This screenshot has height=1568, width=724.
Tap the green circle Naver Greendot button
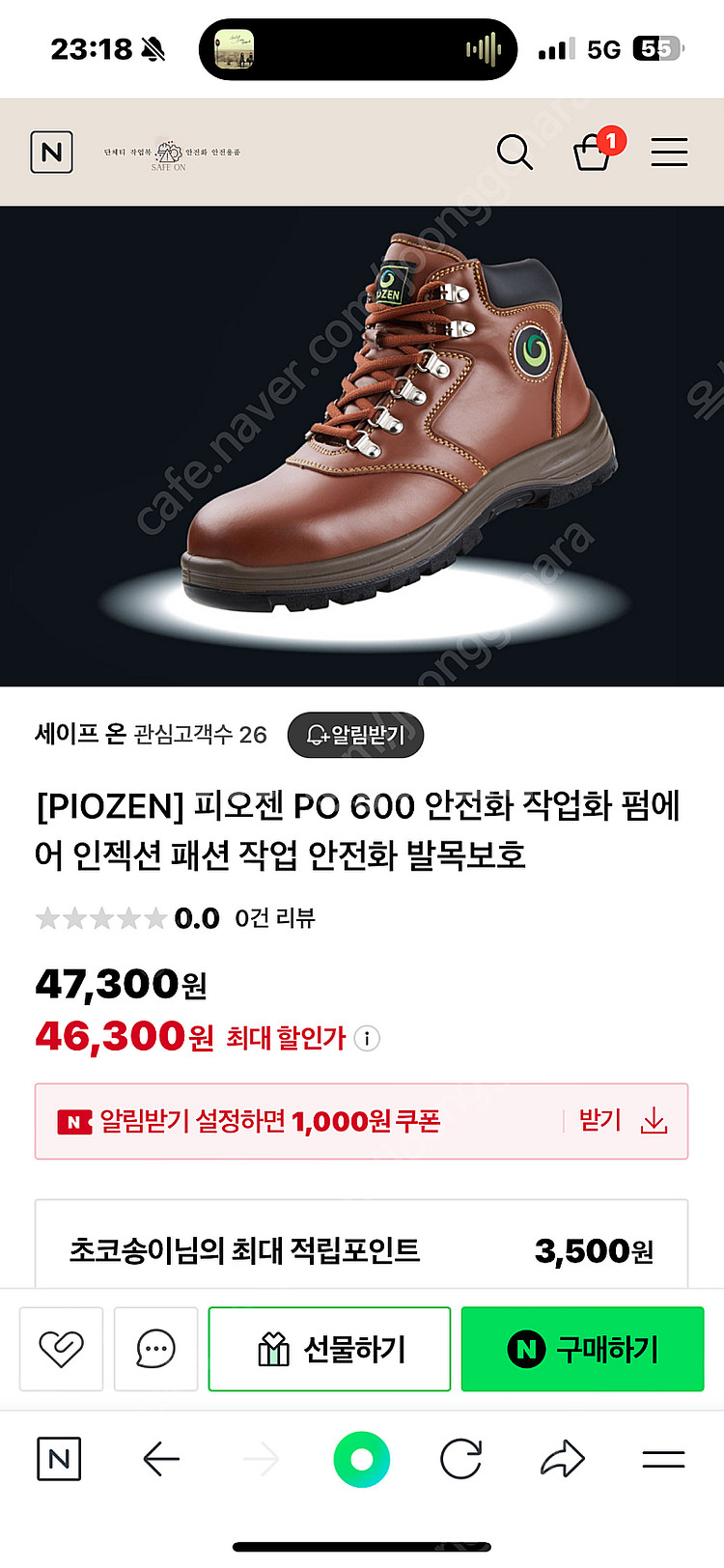click(362, 1459)
